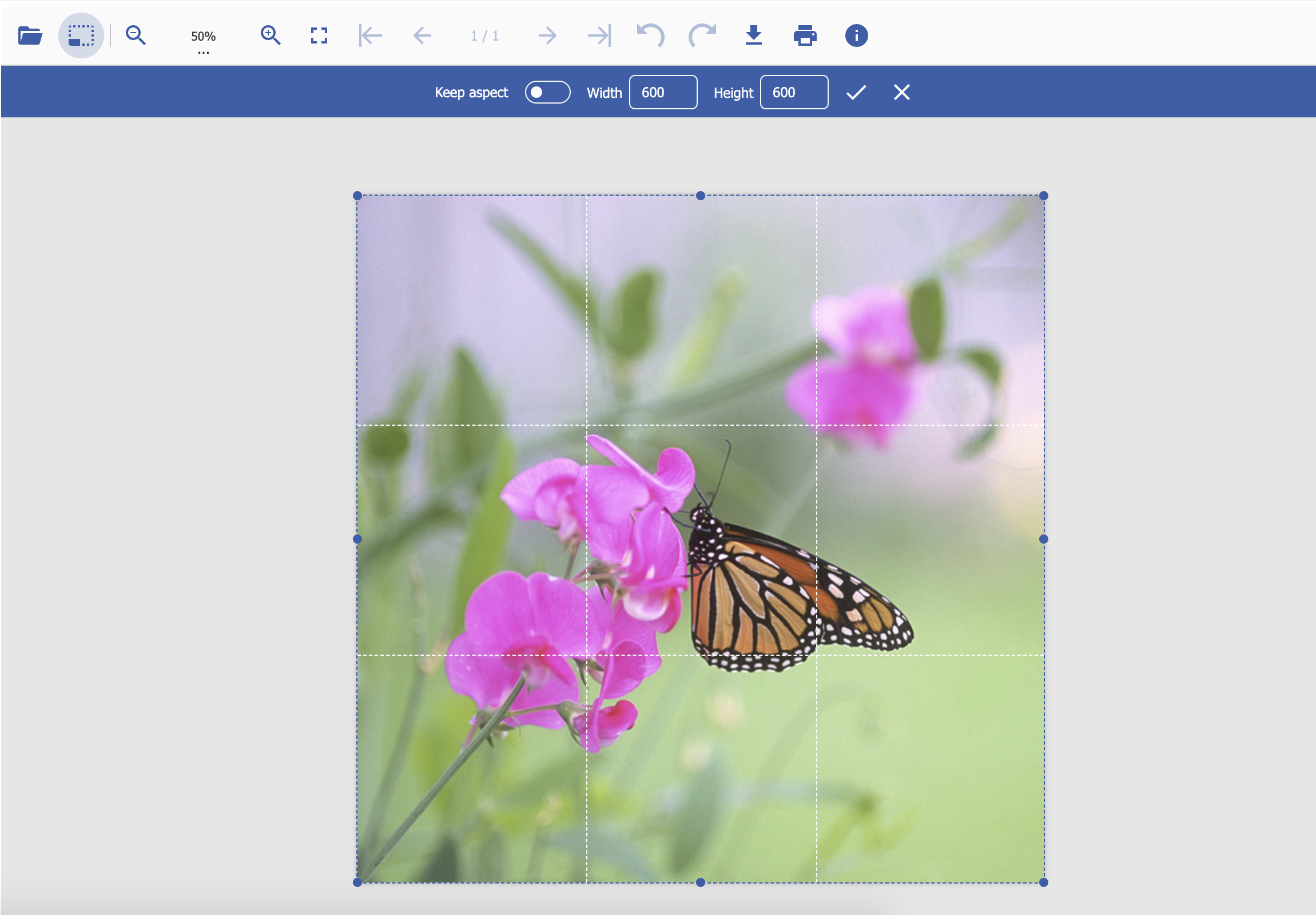Zoom in on the image
This screenshot has width=1316, height=915.
(271, 35)
